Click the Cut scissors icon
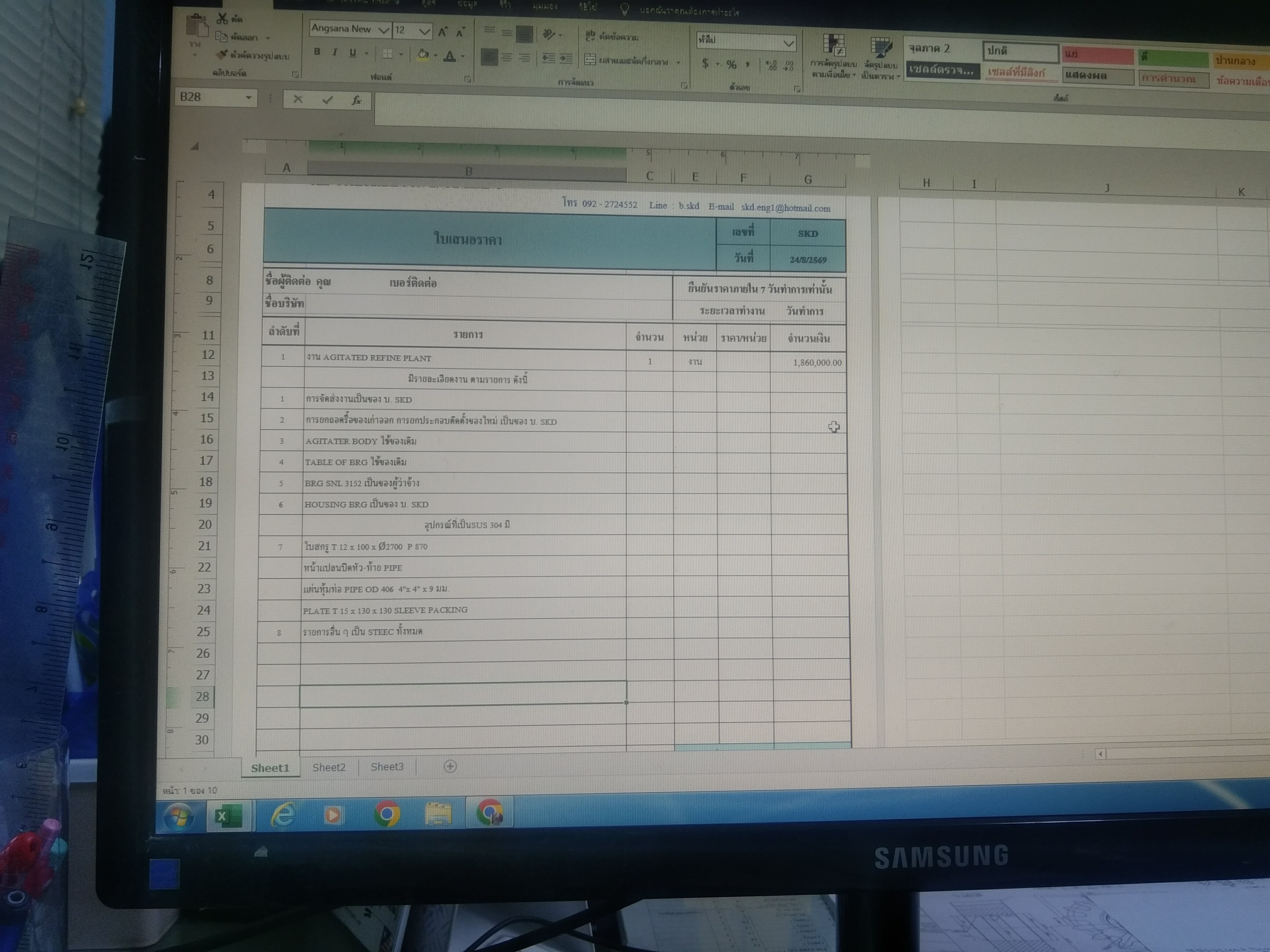 222,18
